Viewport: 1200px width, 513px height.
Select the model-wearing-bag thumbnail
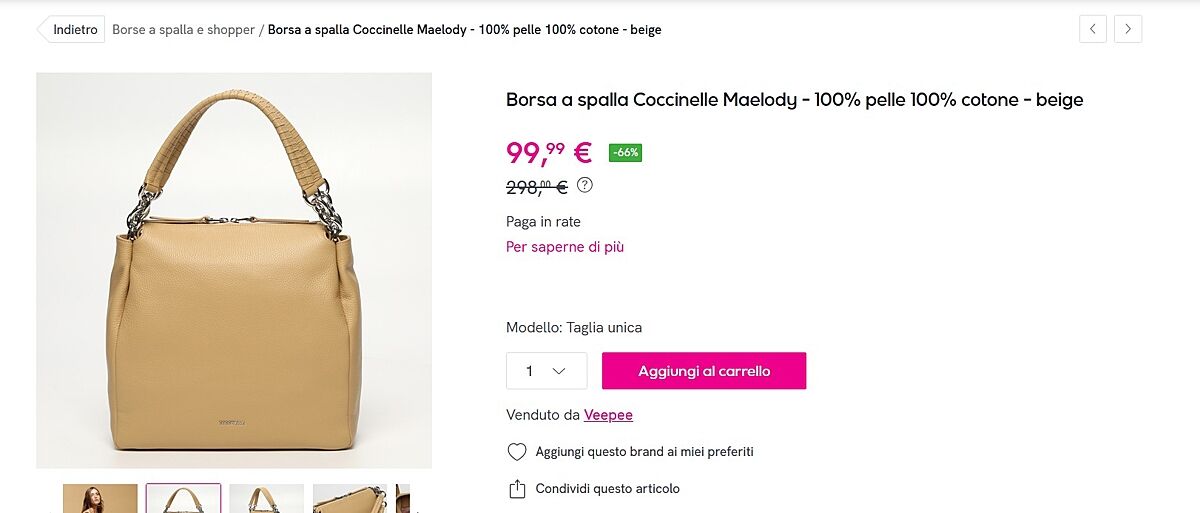pos(100,499)
